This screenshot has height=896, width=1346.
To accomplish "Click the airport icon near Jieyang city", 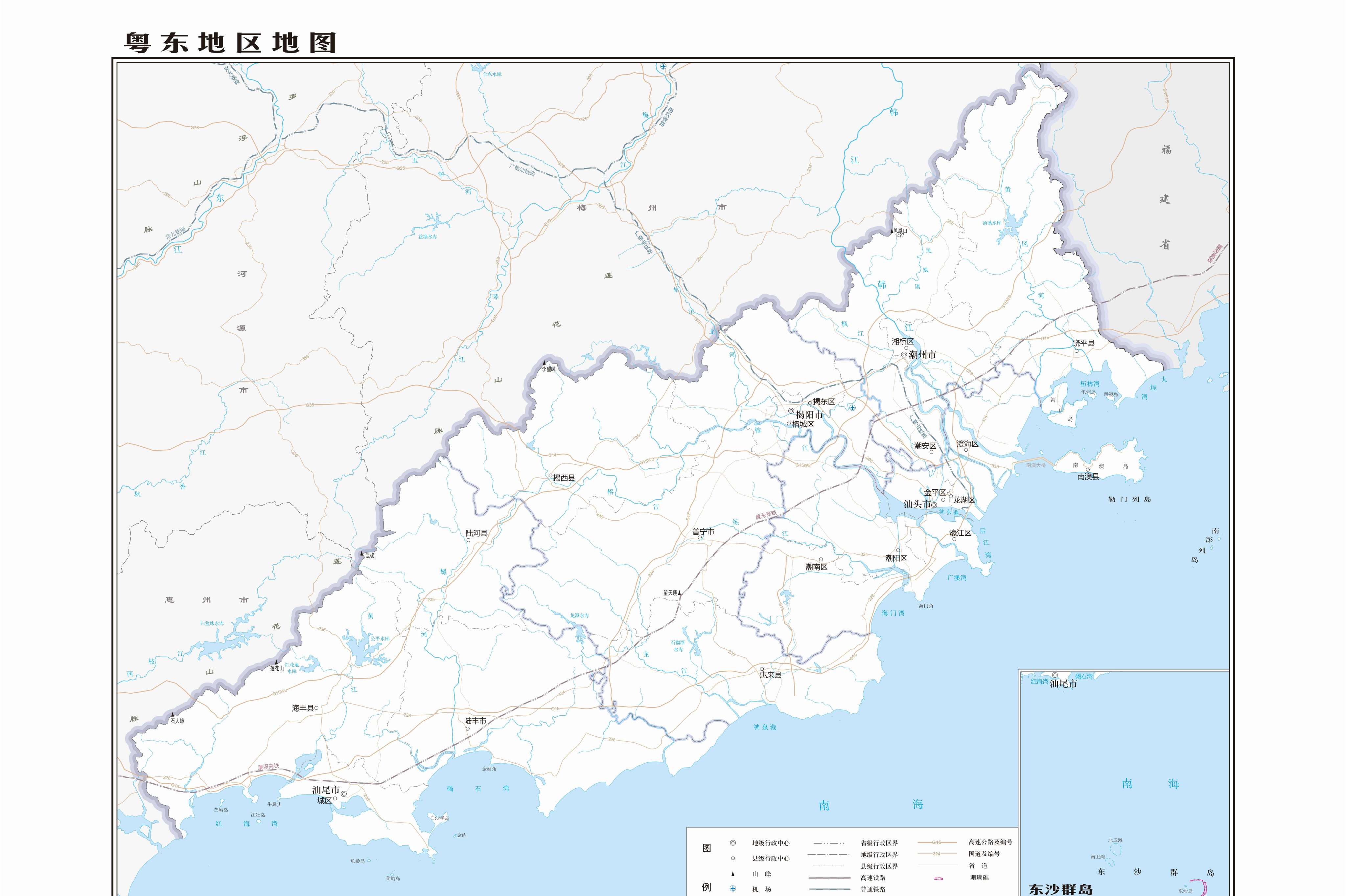I will point(853,408).
